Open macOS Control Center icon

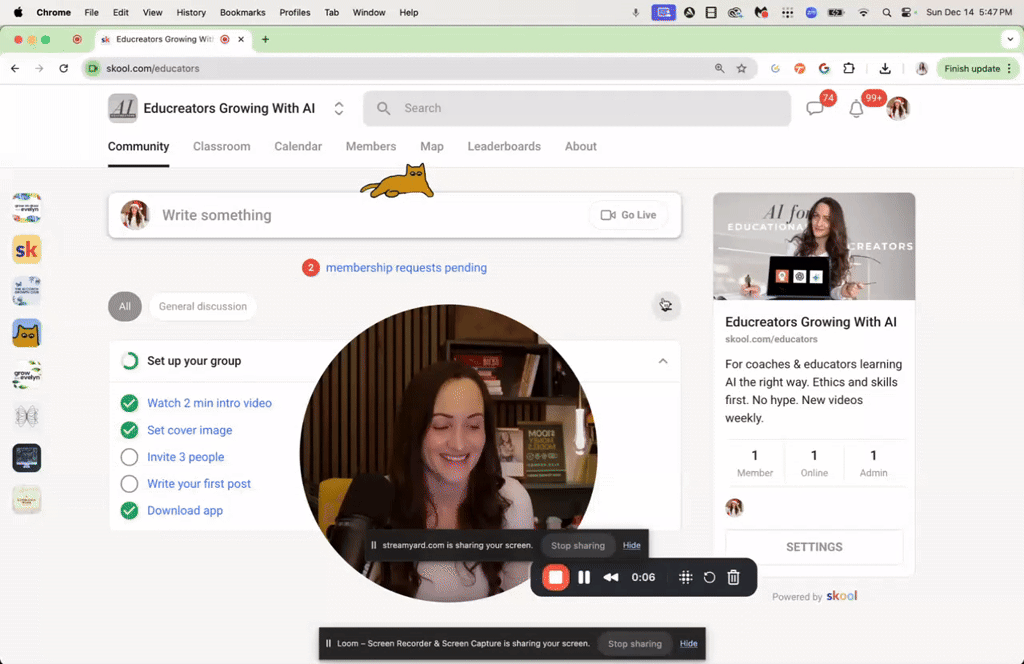click(906, 12)
